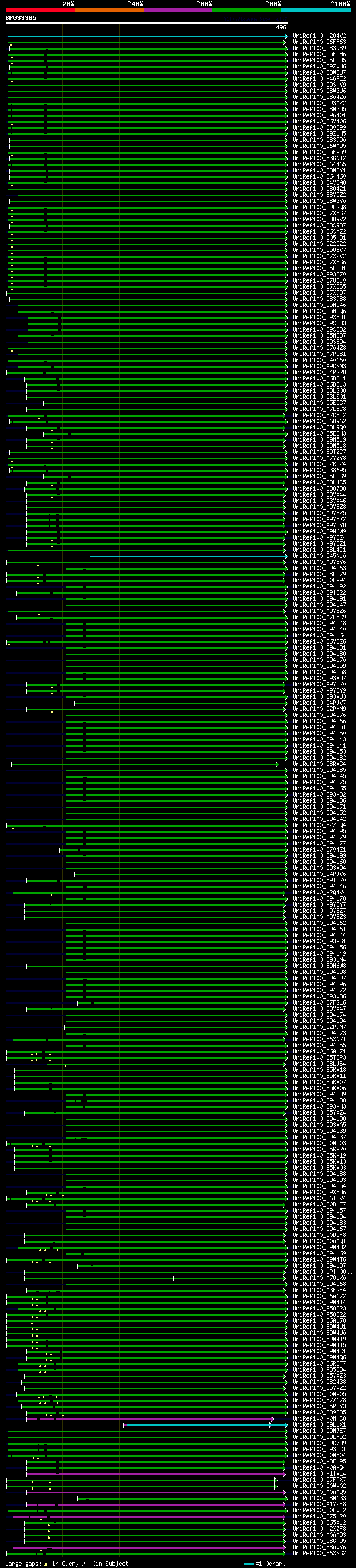356x1568 pixels.
Task: Click the red 20% identity legend segment
Action: coord(39,10)
